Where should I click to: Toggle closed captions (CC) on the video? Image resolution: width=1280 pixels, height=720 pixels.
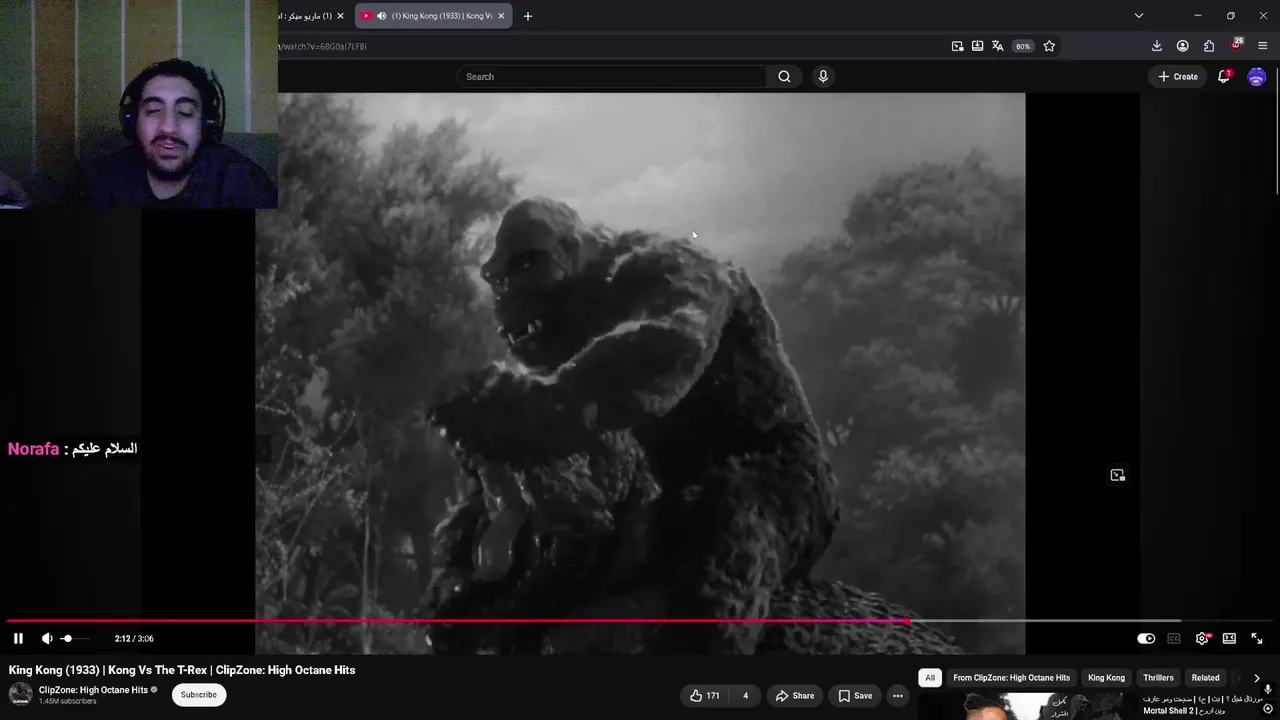click(1174, 638)
